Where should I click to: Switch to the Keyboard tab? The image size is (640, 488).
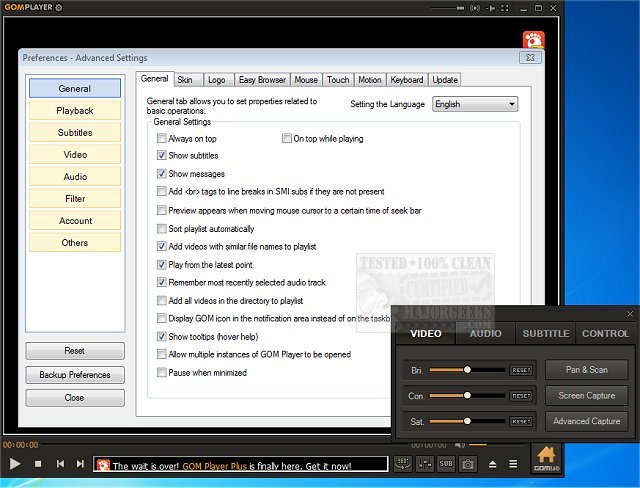point(407,80)
